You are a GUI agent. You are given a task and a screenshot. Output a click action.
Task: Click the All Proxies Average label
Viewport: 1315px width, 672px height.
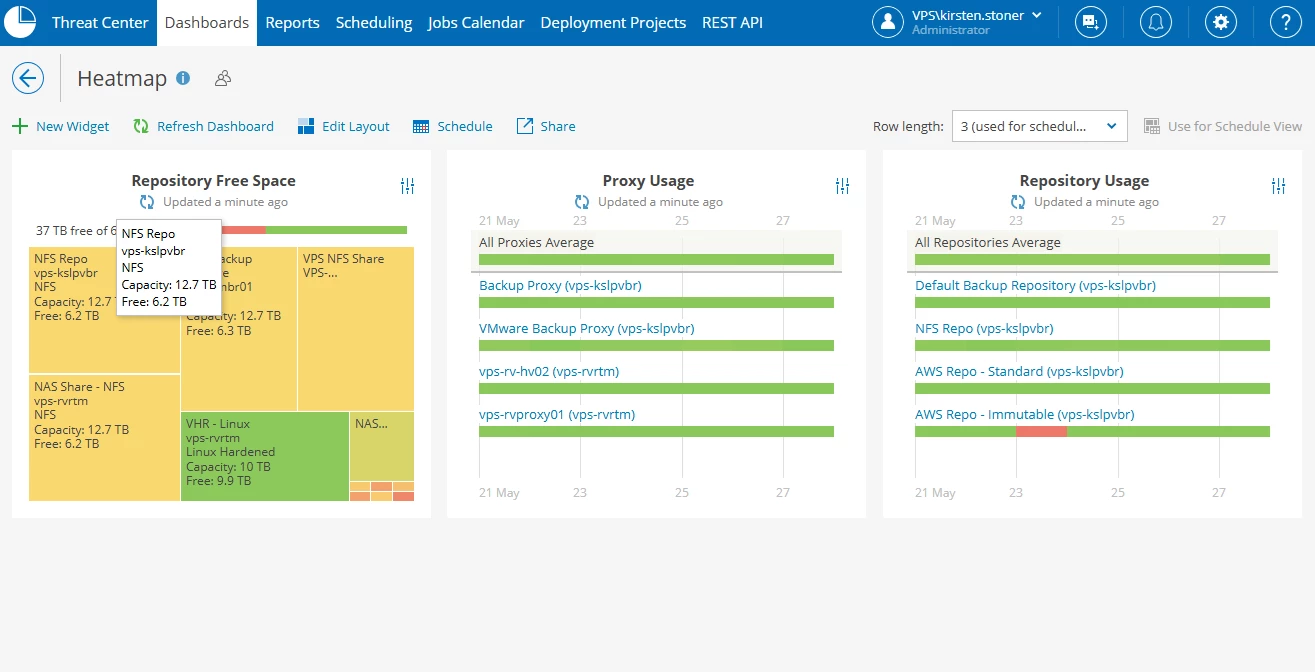536,242
